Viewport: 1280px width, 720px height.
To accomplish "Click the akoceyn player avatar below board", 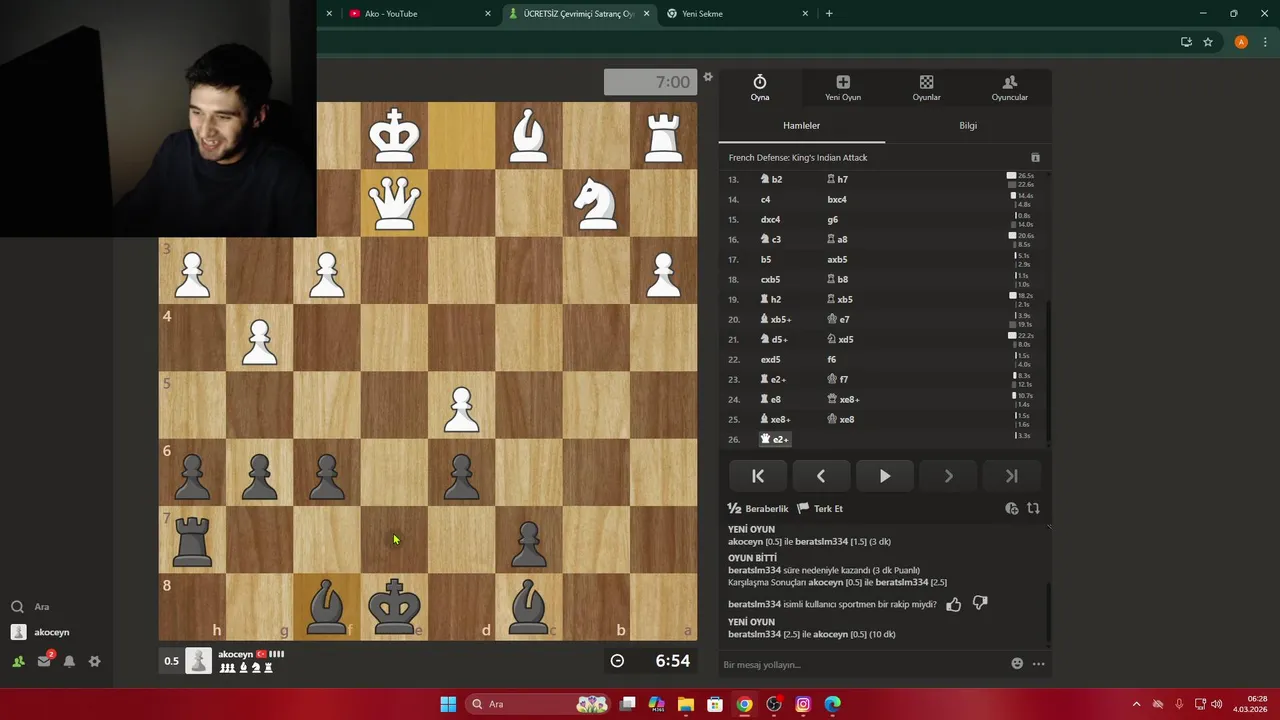I will tap(199, 661).
